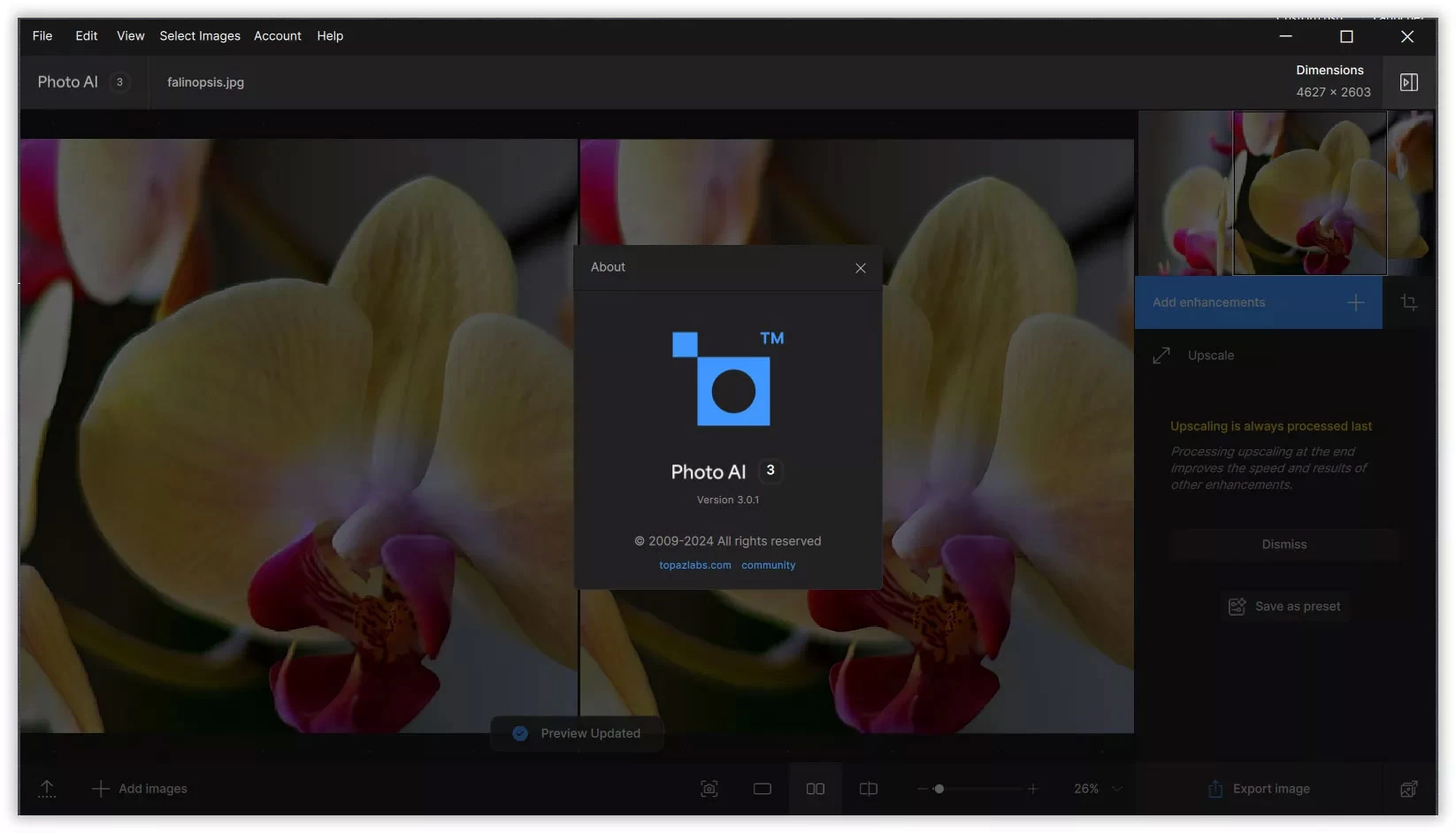The height and width of the screenshot is (833, 1456).
Task: Click the Add images plus icon
Action: (102, 789)
